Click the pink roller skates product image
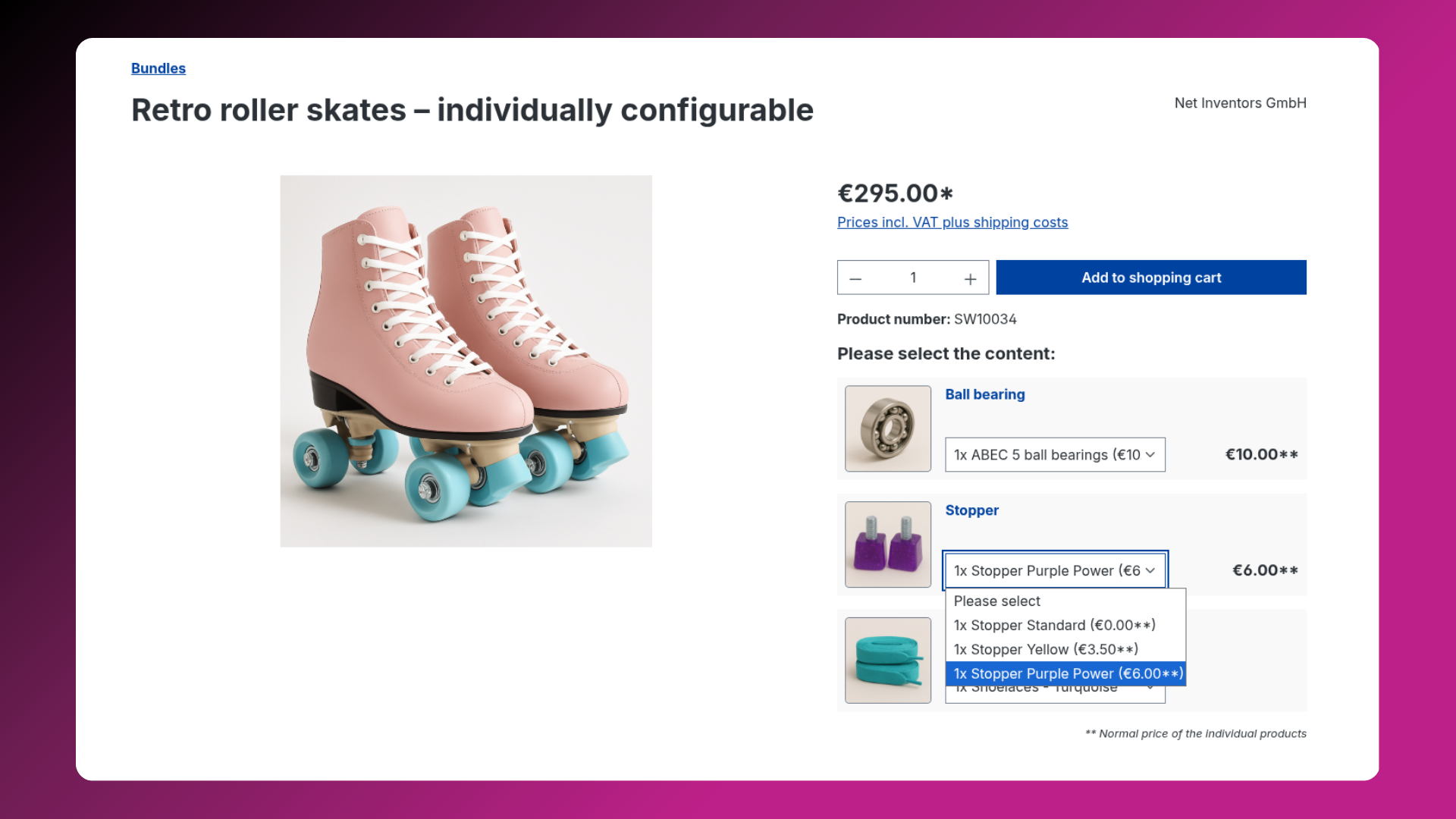The width and height of the screenshot is (1456, 819). coord(466,361)
